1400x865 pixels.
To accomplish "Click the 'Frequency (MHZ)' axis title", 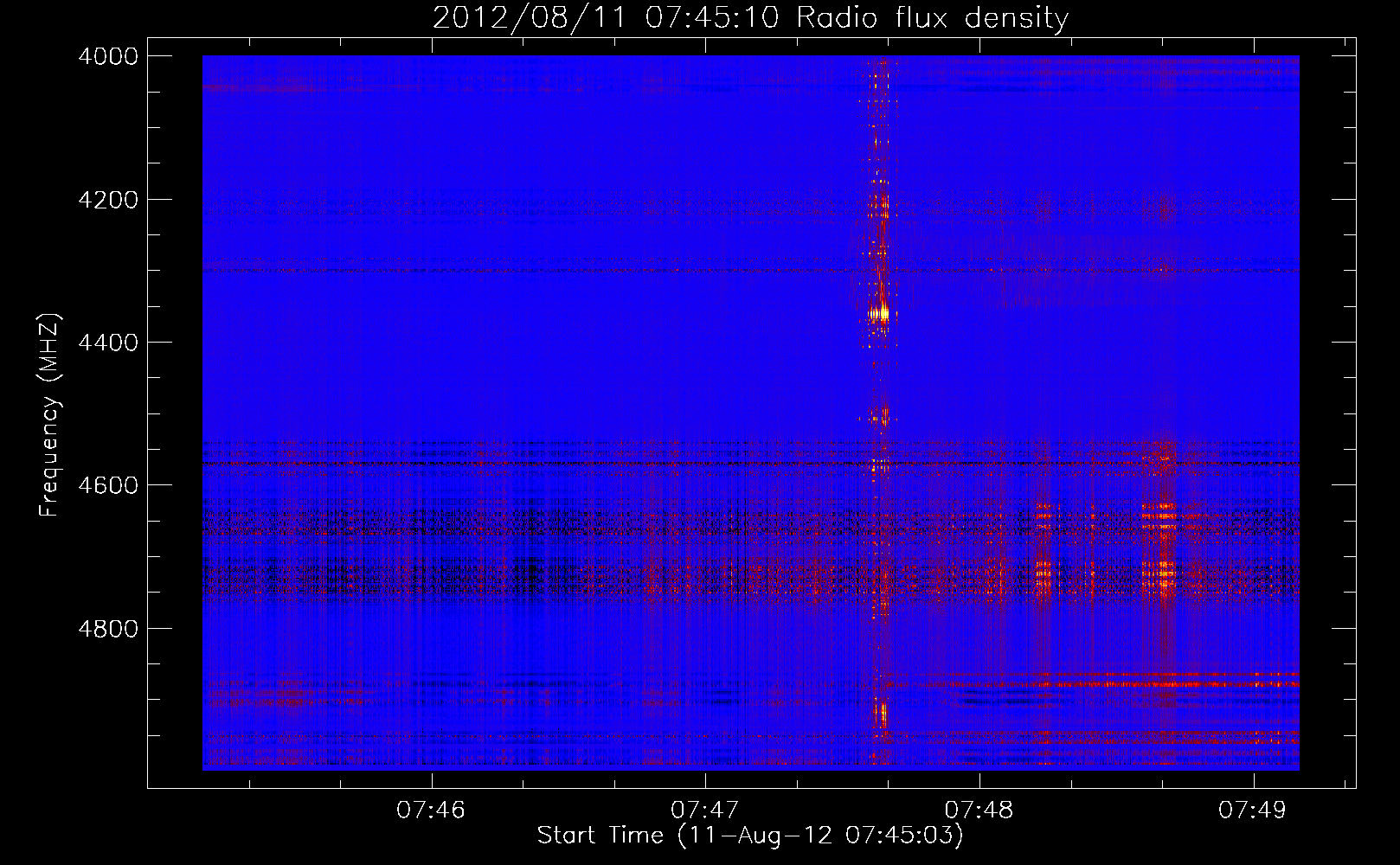I will pyautogui.click(x=50, y=416).
